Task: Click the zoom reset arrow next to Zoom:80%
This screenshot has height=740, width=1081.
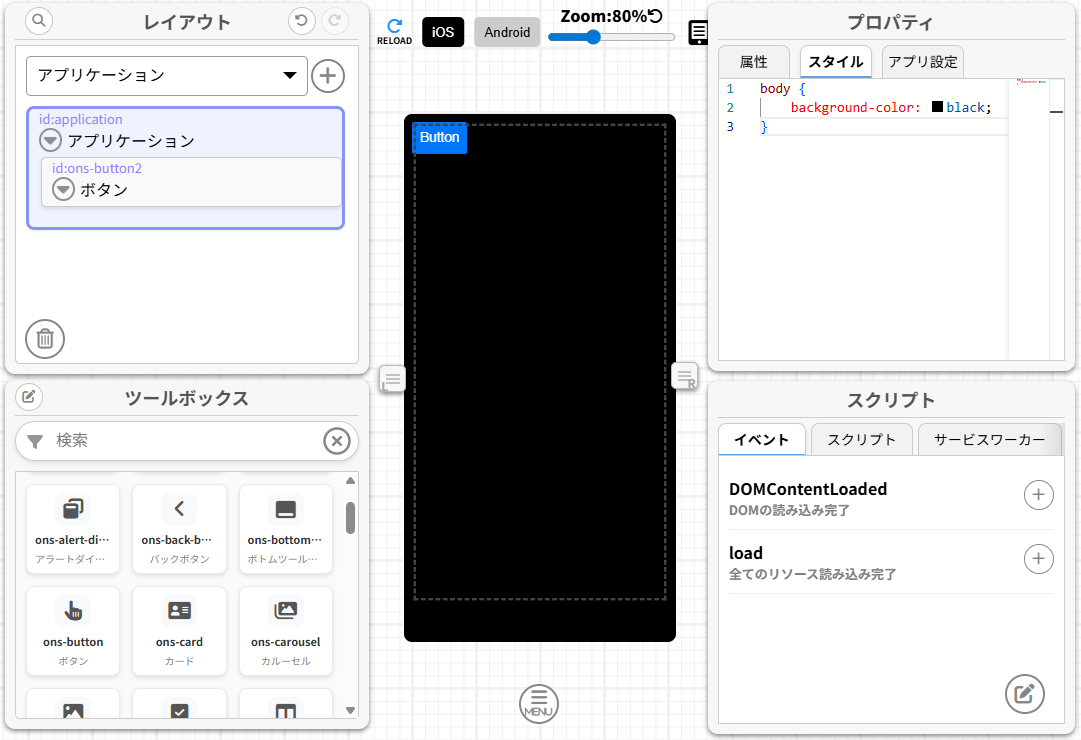Action: point(655,17)
